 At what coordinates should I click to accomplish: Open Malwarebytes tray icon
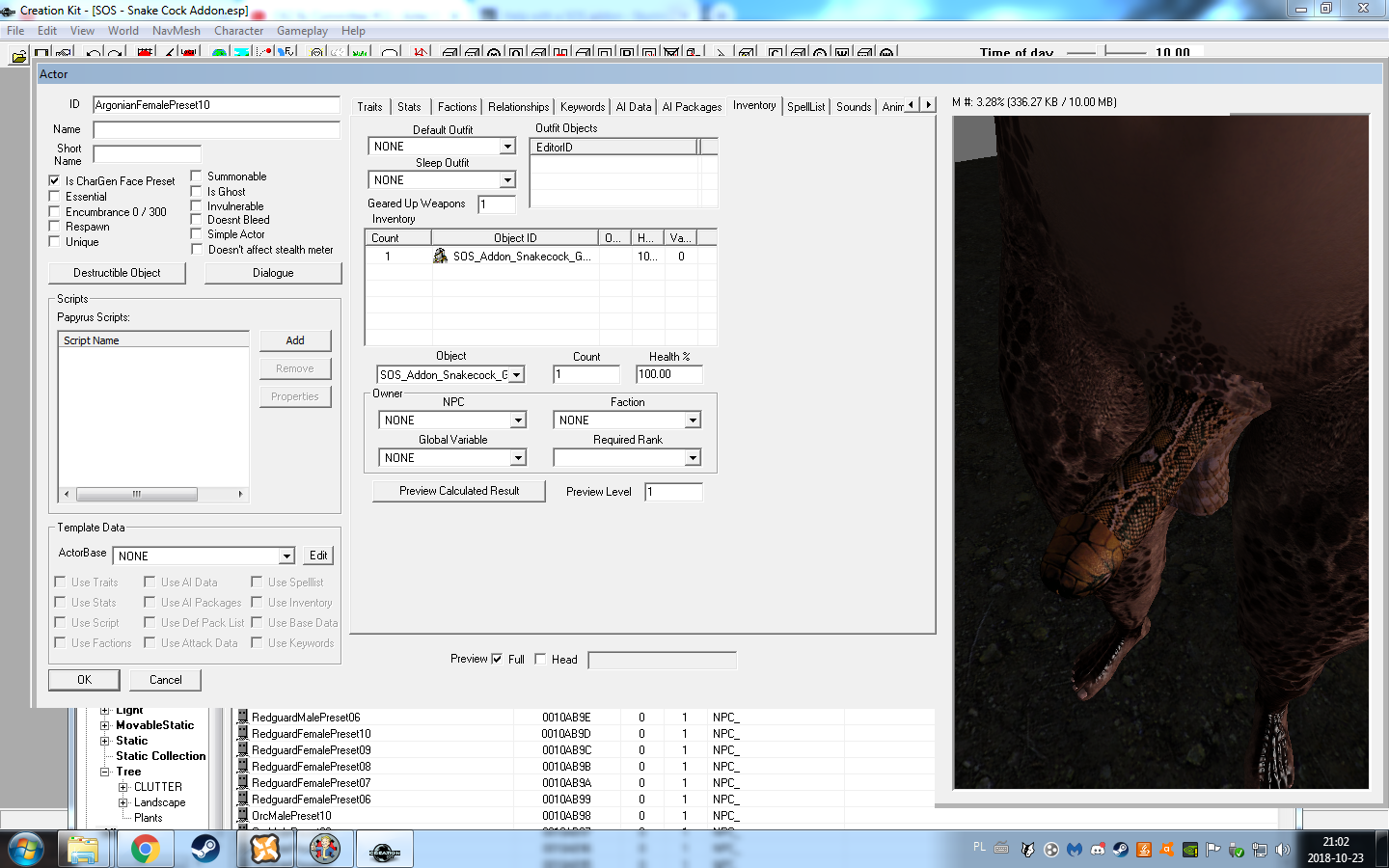1075,850
